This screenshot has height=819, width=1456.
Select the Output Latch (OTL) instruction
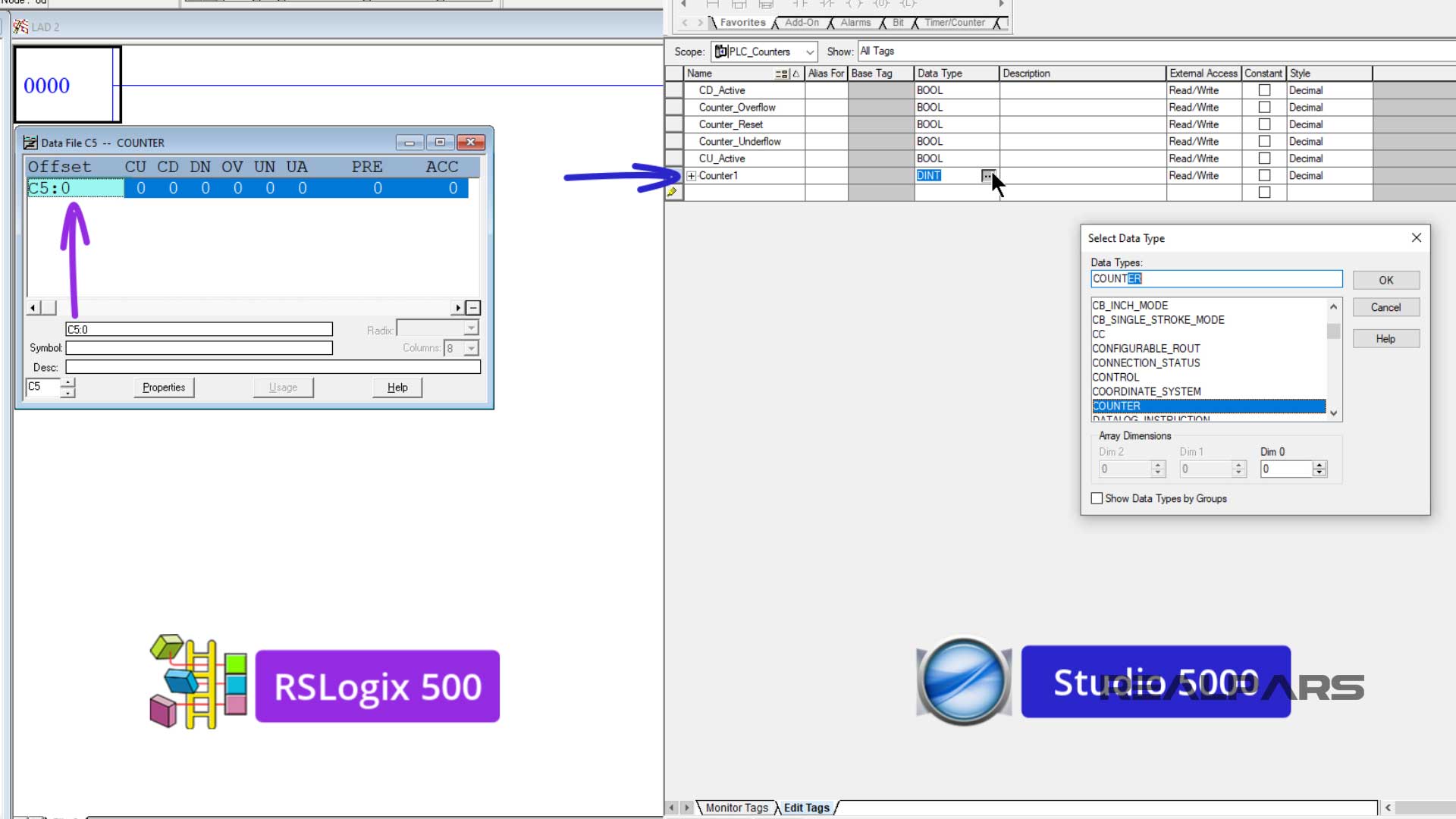point(907,4)
